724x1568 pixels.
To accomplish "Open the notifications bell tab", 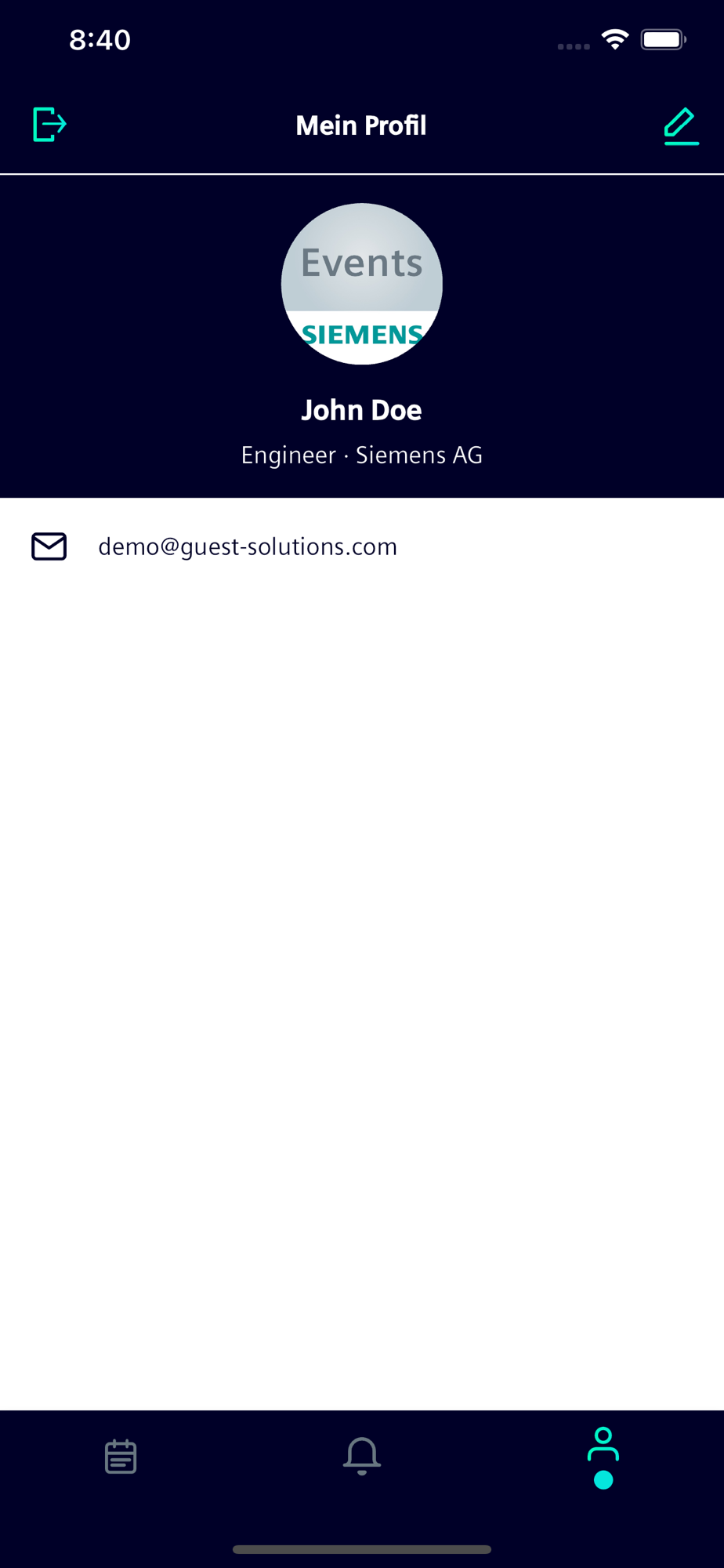I will point(362,1457).
